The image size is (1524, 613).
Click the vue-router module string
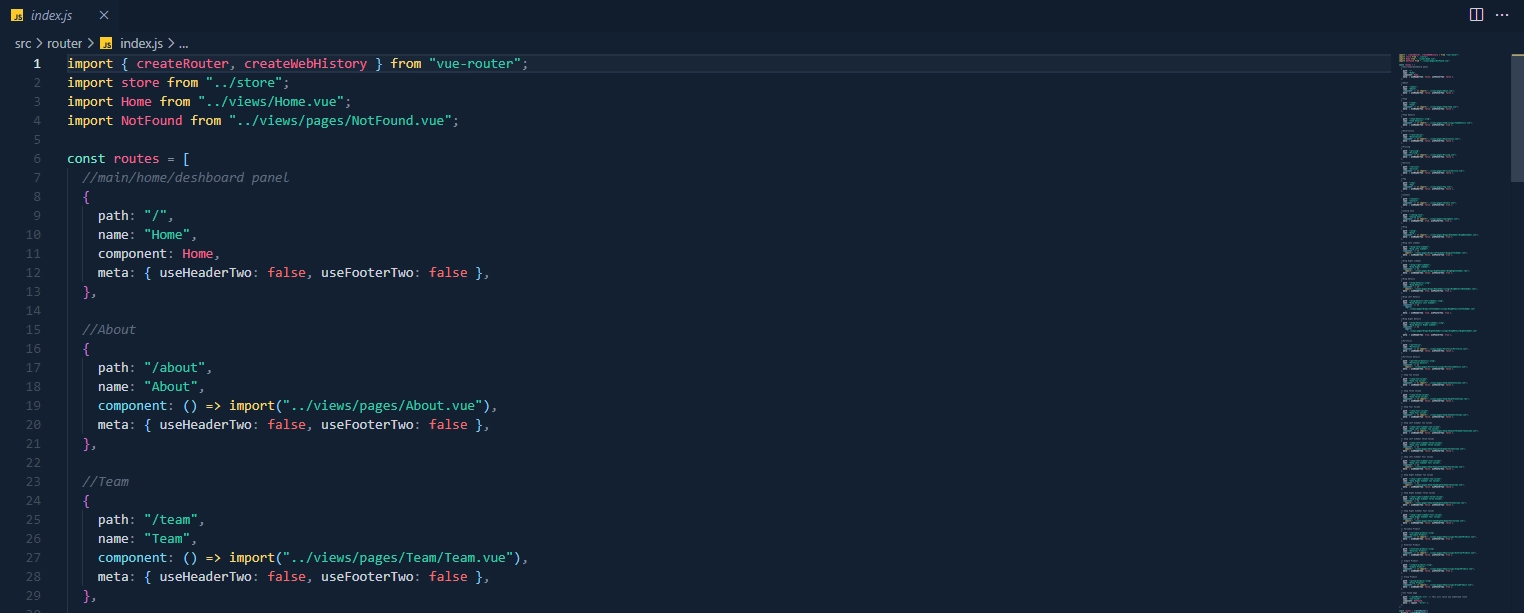click(x=475, y=63)
